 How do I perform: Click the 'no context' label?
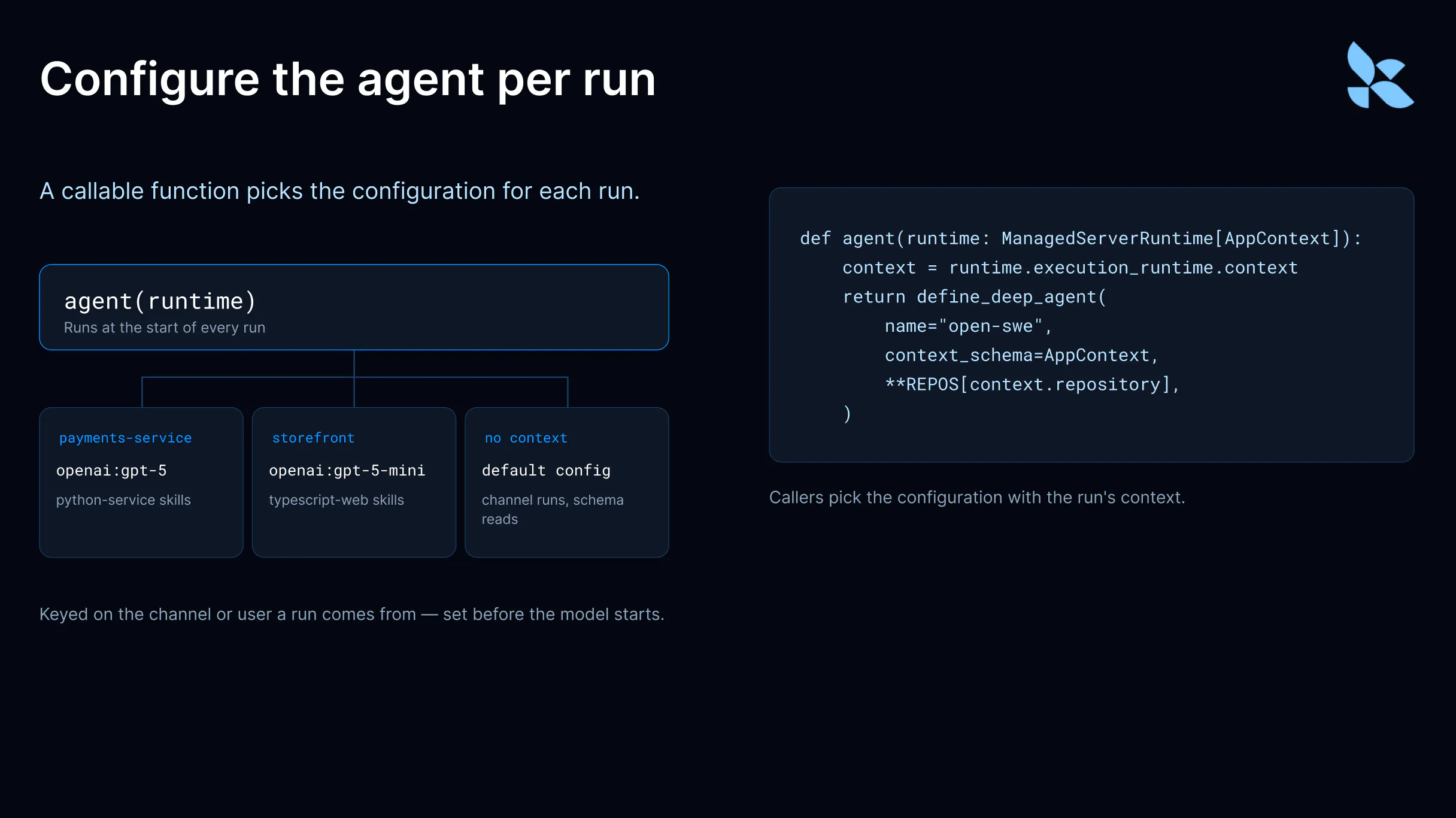click(x=526, y=438)
